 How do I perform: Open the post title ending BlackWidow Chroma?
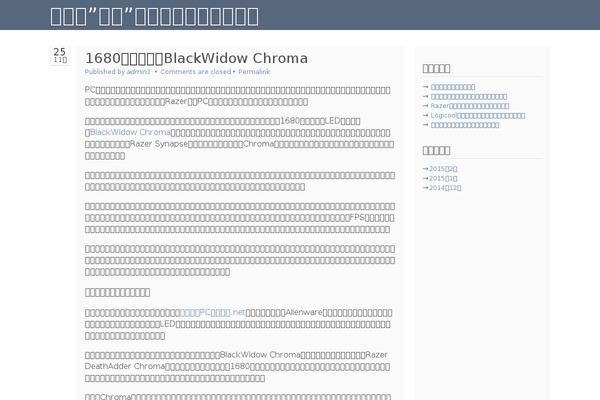click(x=196, y=58)
